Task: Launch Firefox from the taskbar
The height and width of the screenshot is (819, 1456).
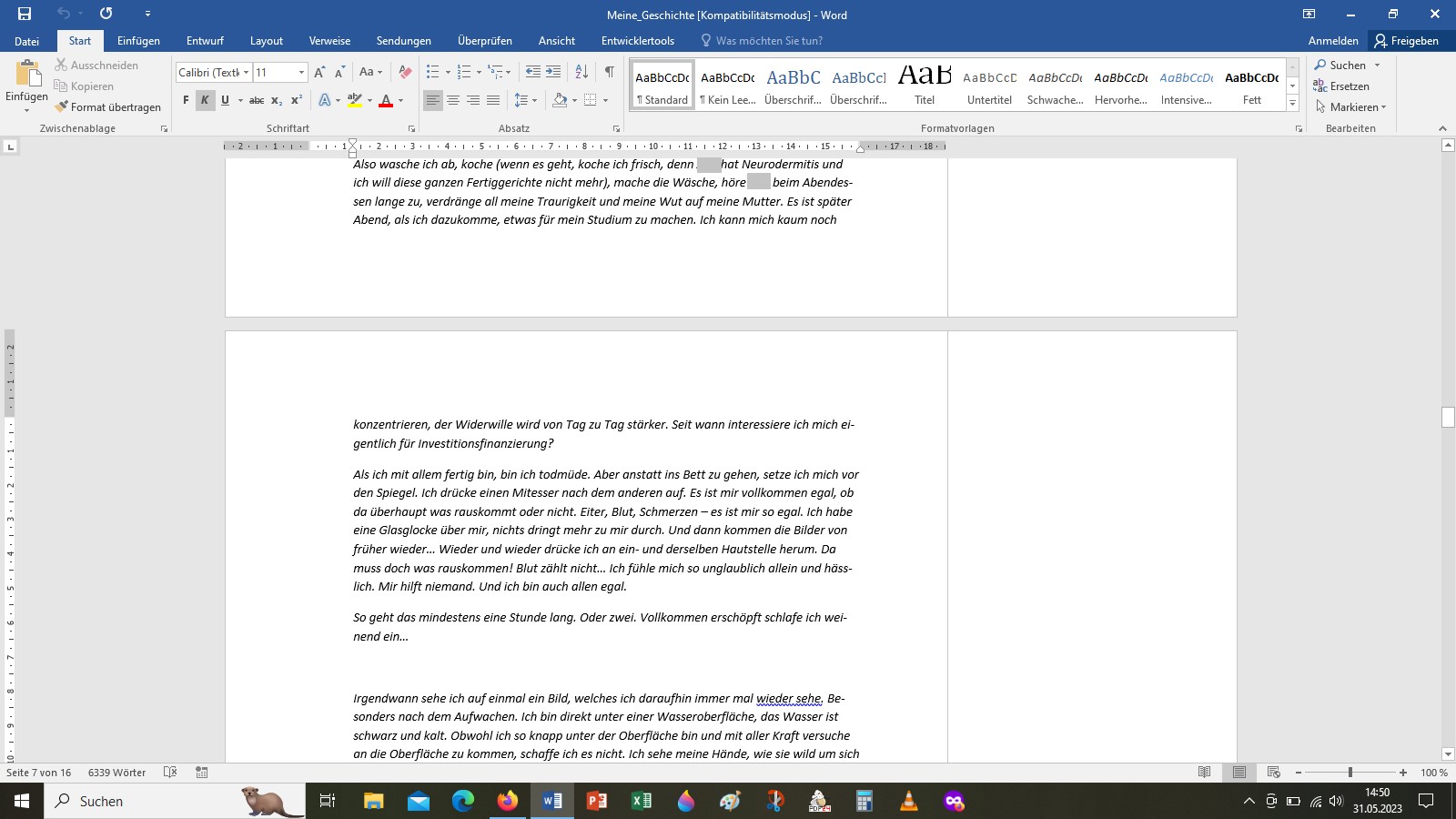Action: 507,801
